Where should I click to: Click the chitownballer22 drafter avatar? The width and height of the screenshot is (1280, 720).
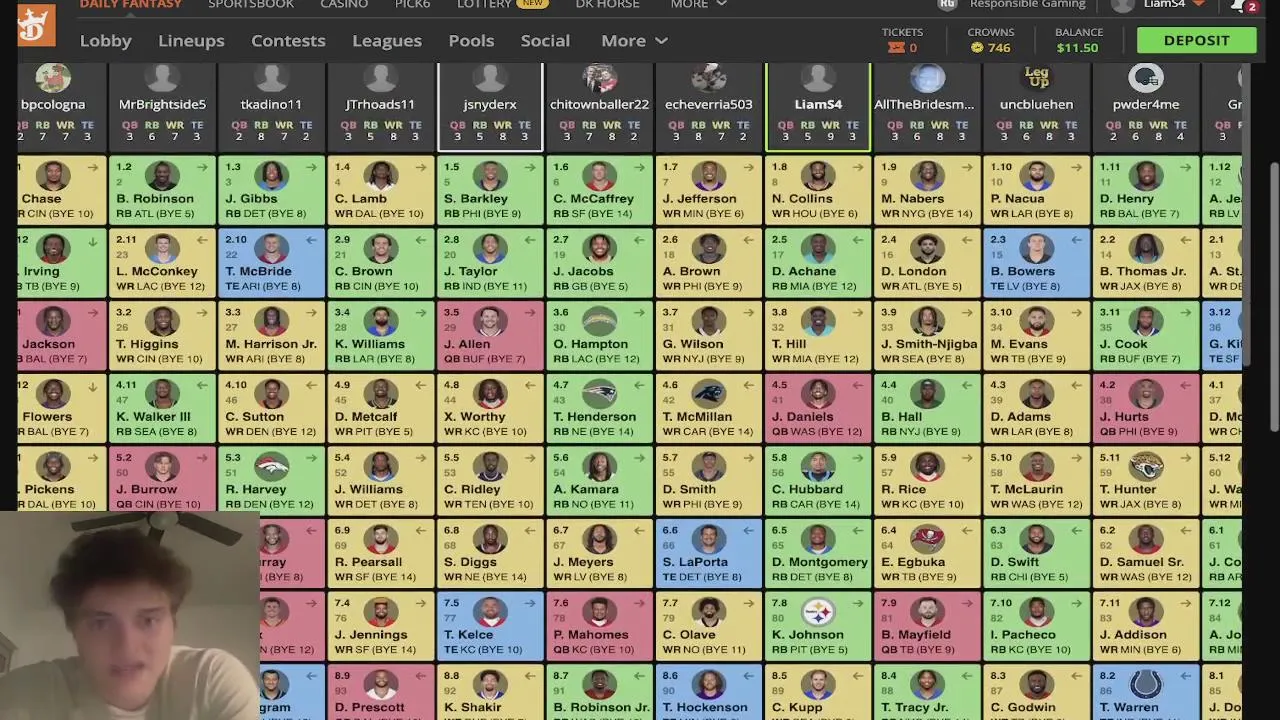coord(599,79)
